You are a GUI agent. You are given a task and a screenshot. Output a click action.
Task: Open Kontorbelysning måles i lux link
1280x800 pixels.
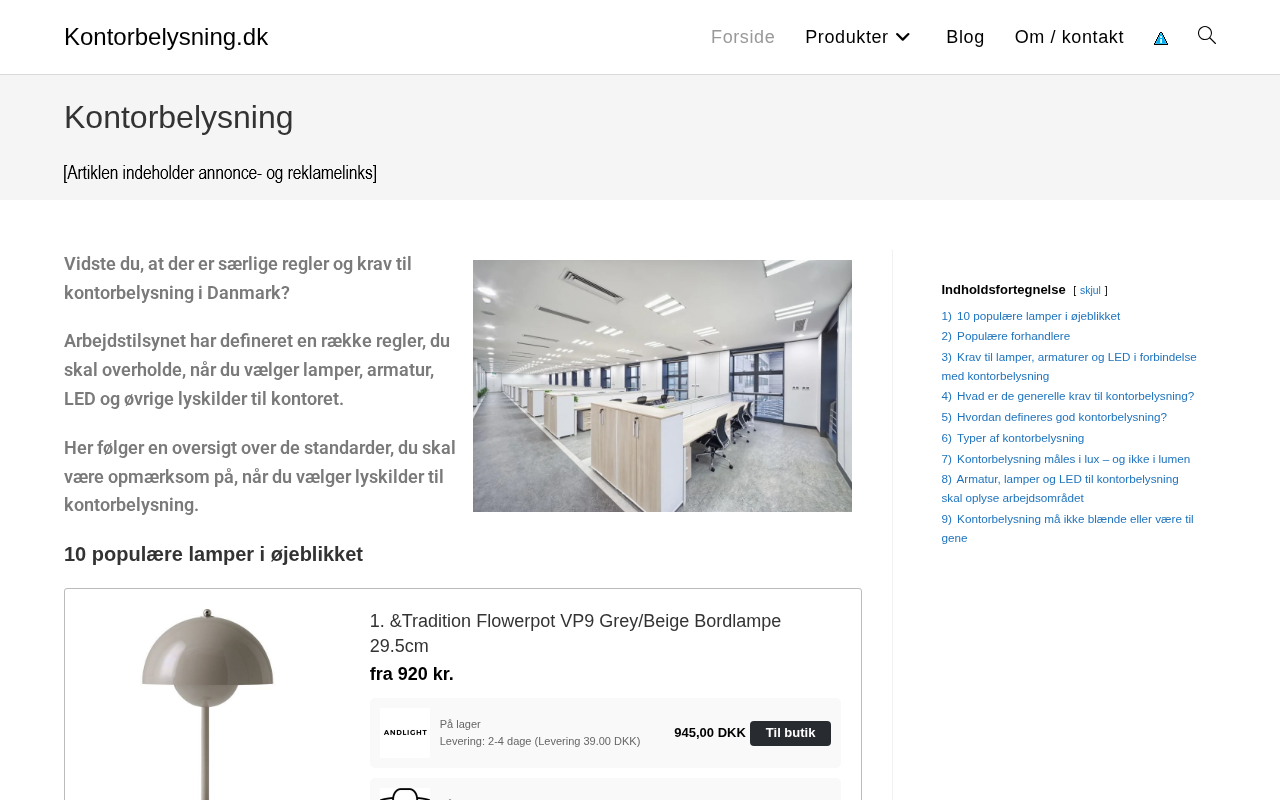pyautogui.click(x=1066, y=459)
